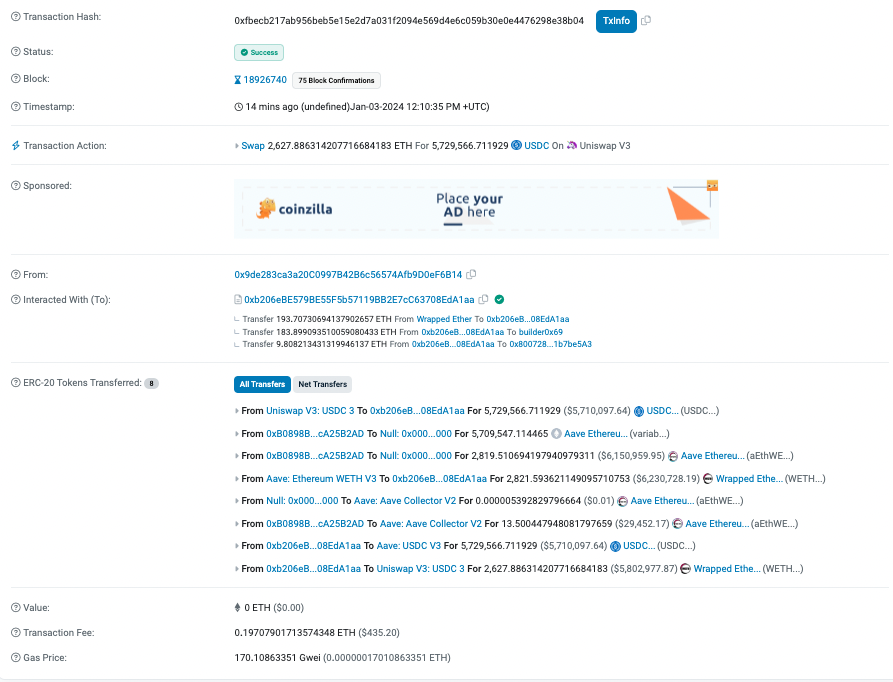893x682 pixels.
Task: Expand transfer from Aave: Ethereum WETH V3
Action: tap(237, 479)
